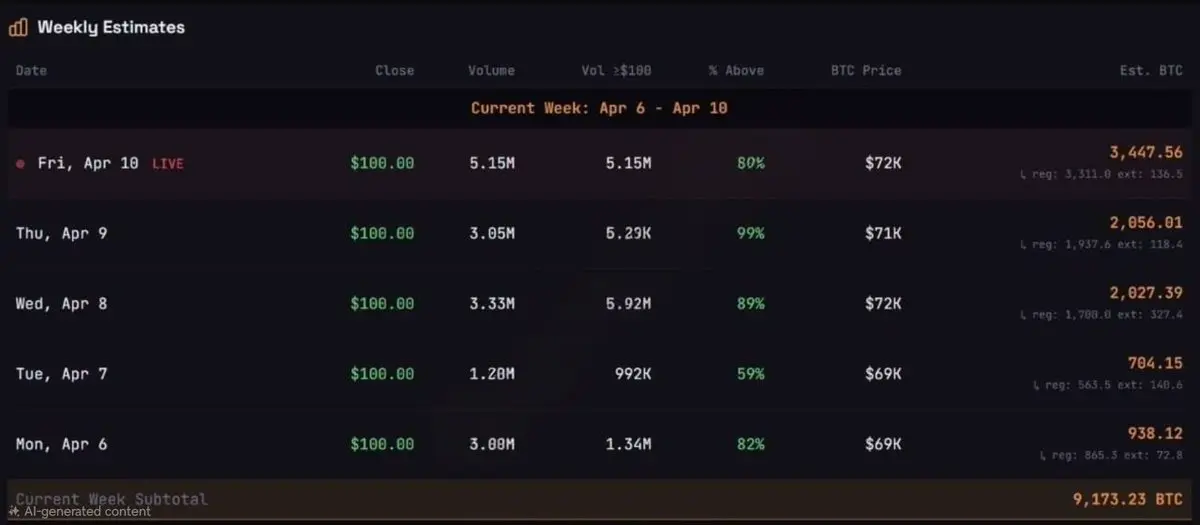Click the 3,447.56 estimated BTC value
The image size is (1200, 525).
1145,153
